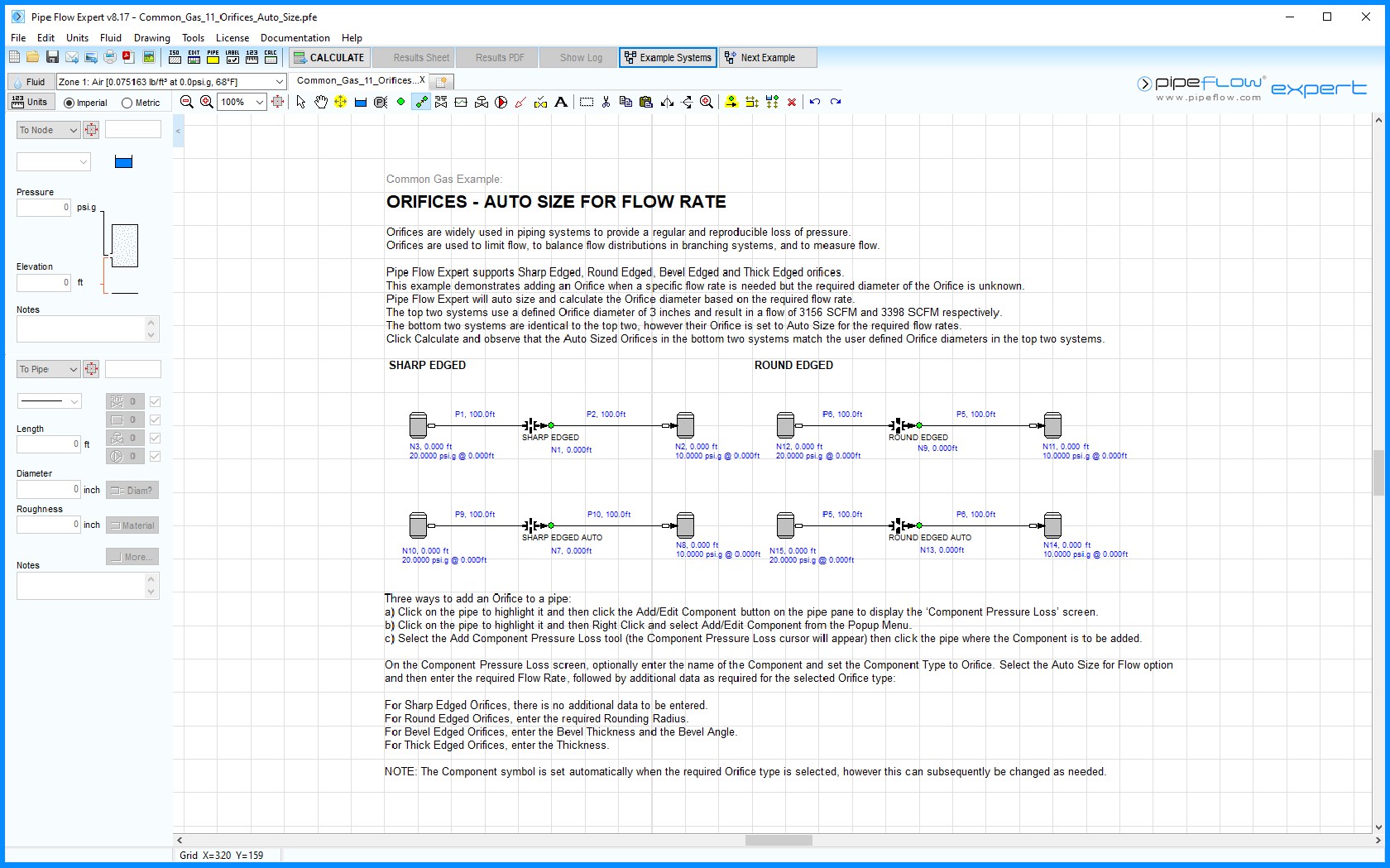Click the Next Example button
The width and height of the screenshot is (1390, 868).
click(768, 57)
